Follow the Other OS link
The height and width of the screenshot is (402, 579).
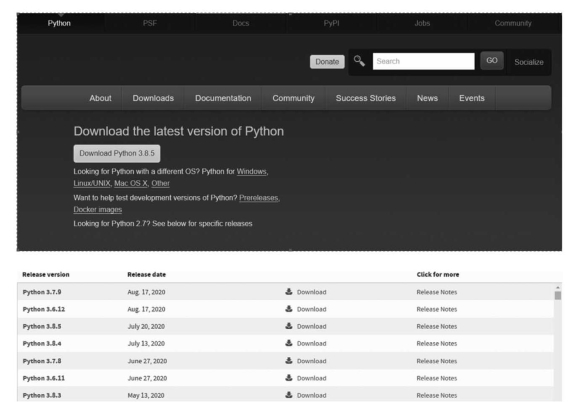pyautogui.click(x=160, y=183)
